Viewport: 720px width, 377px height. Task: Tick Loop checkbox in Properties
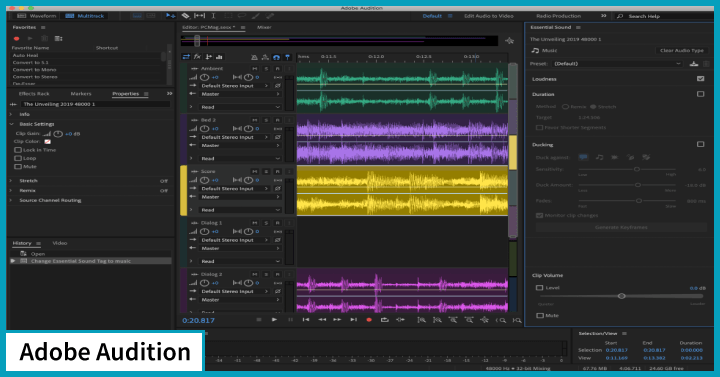pyautogui.click(x=18, y=158)
